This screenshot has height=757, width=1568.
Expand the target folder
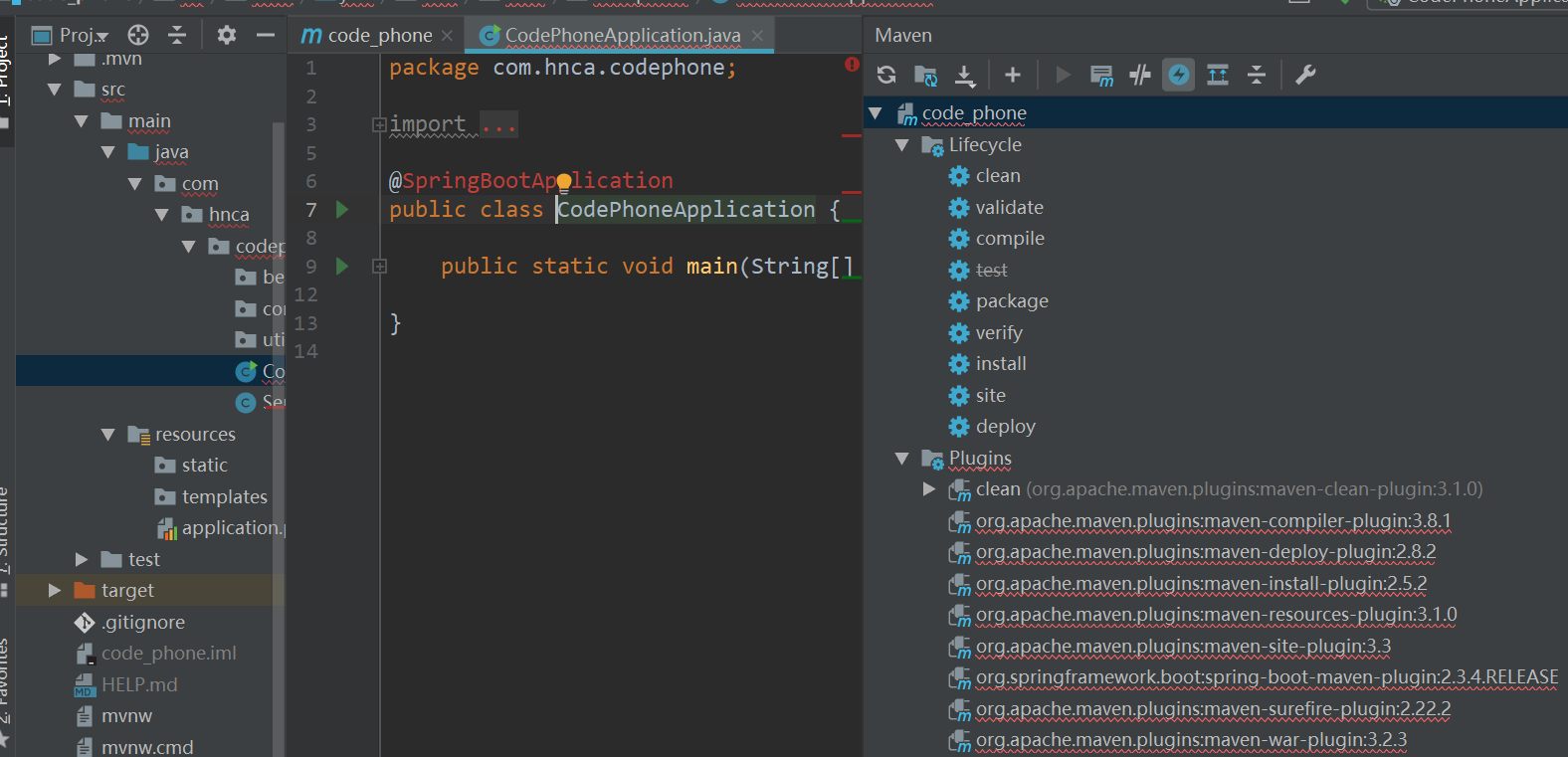pyautogui.click(x=55, y=591)
